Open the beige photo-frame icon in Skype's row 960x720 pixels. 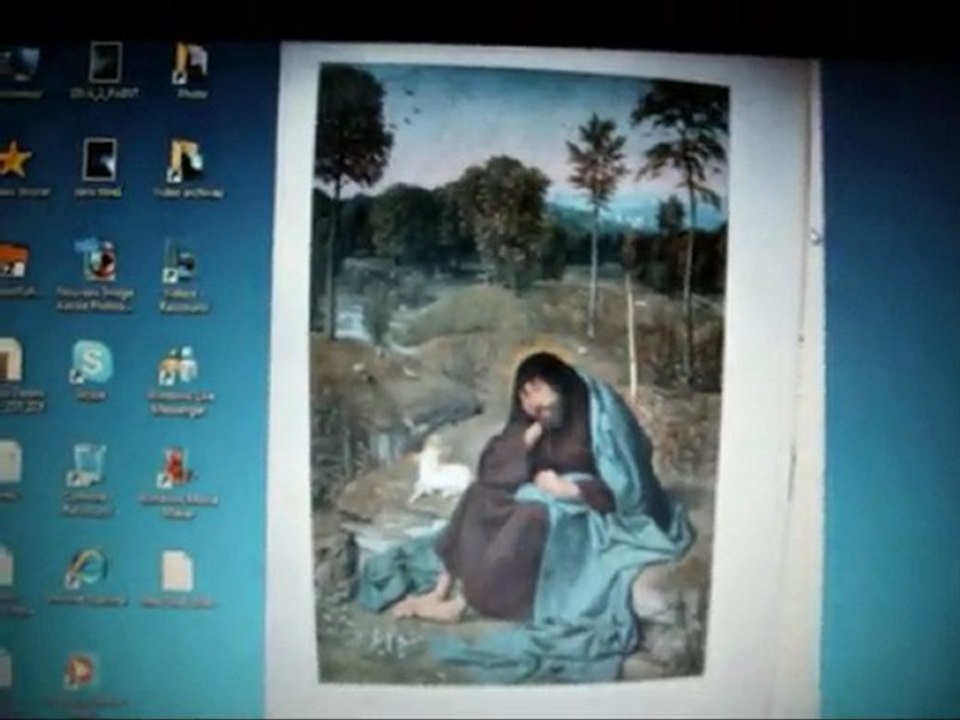tap(10, 359)
